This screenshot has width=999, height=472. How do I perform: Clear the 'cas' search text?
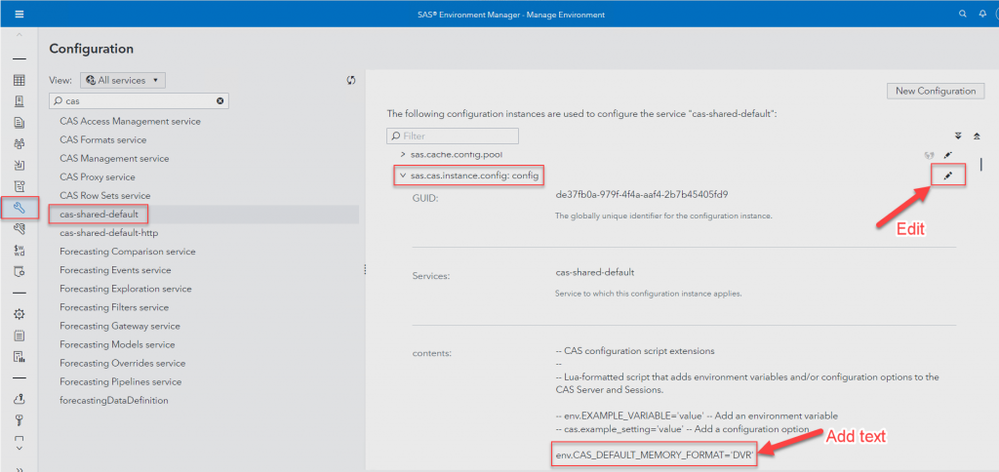tap(220, 101)
